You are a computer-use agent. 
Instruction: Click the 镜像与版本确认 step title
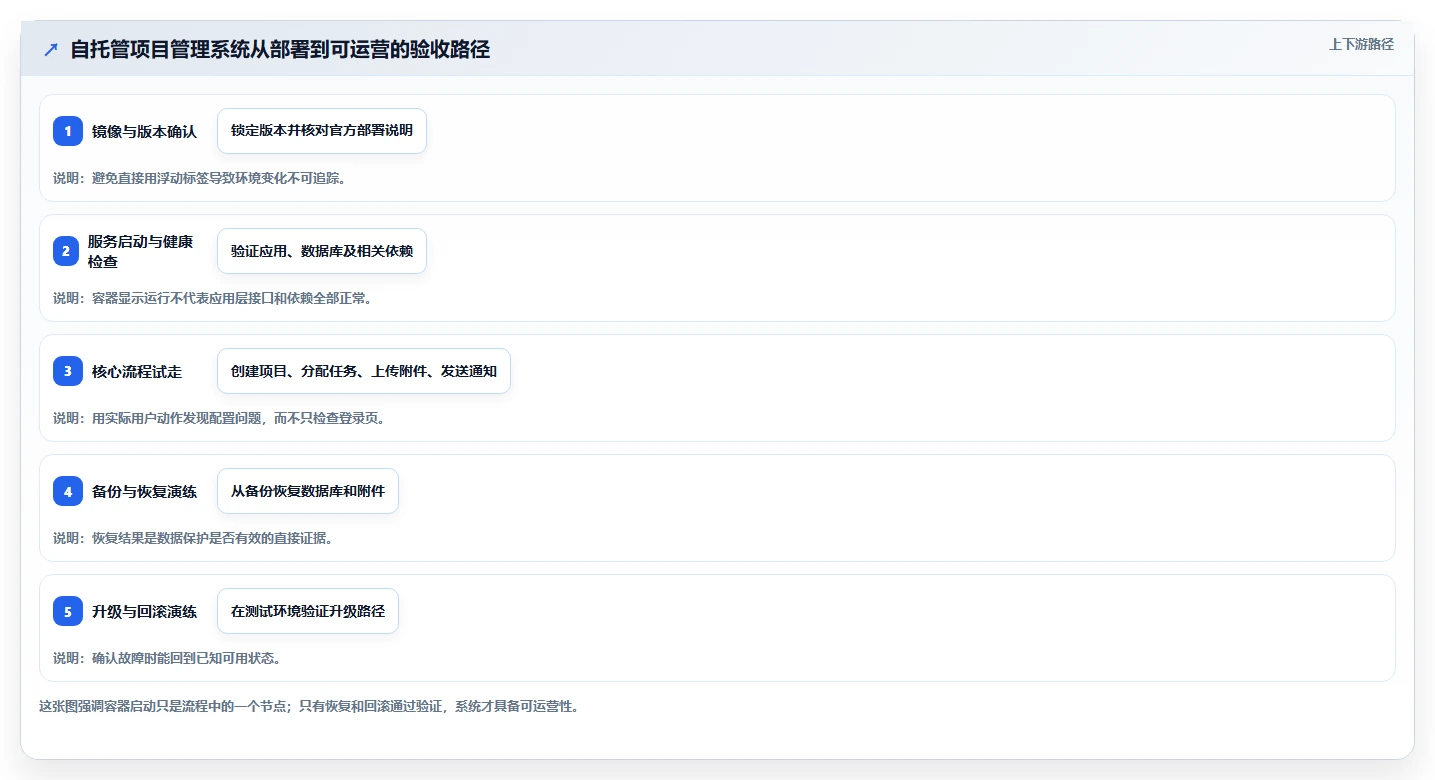tap(144, 131)
